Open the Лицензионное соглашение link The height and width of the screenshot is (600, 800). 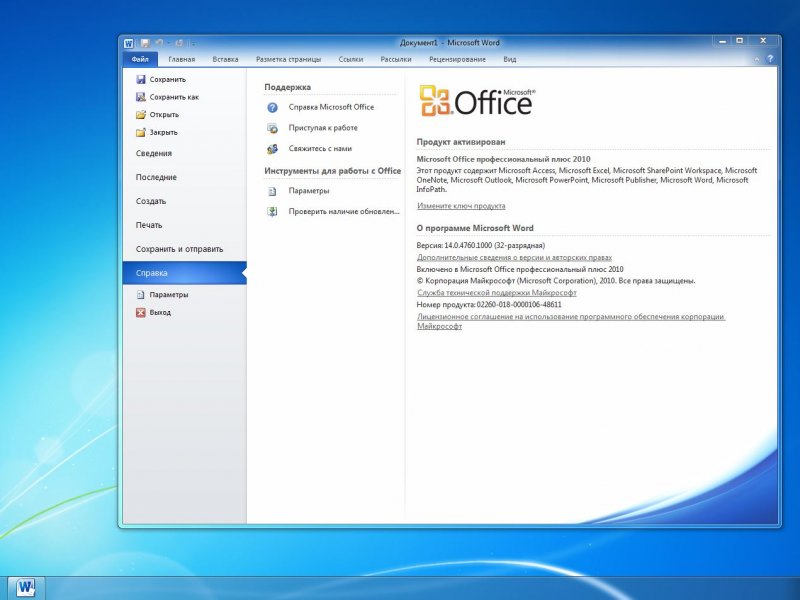[x=571, y=321]
